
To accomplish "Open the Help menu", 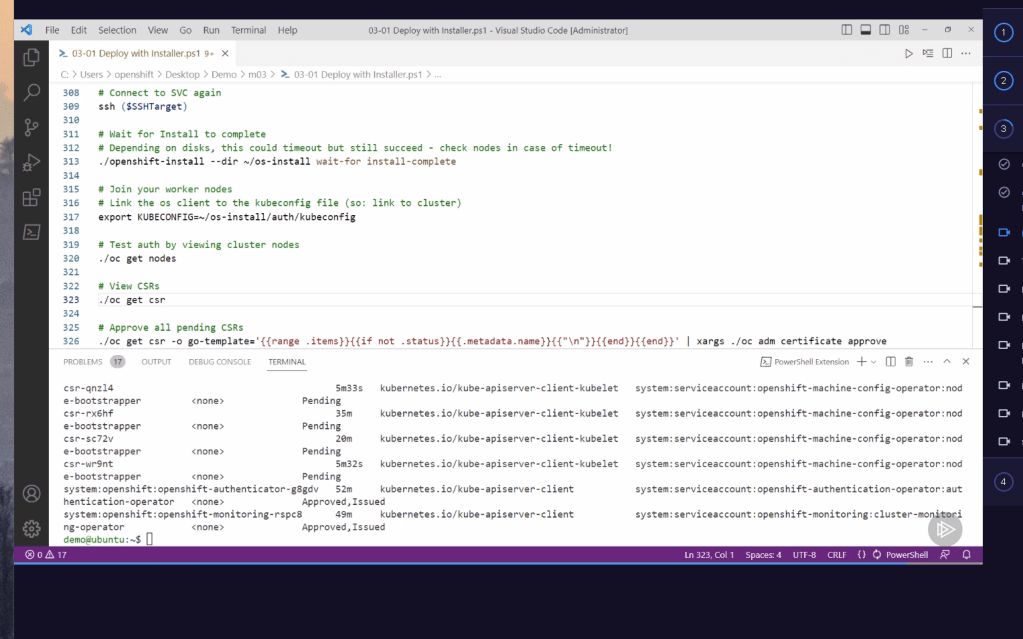I will click(x=287, y=30).
